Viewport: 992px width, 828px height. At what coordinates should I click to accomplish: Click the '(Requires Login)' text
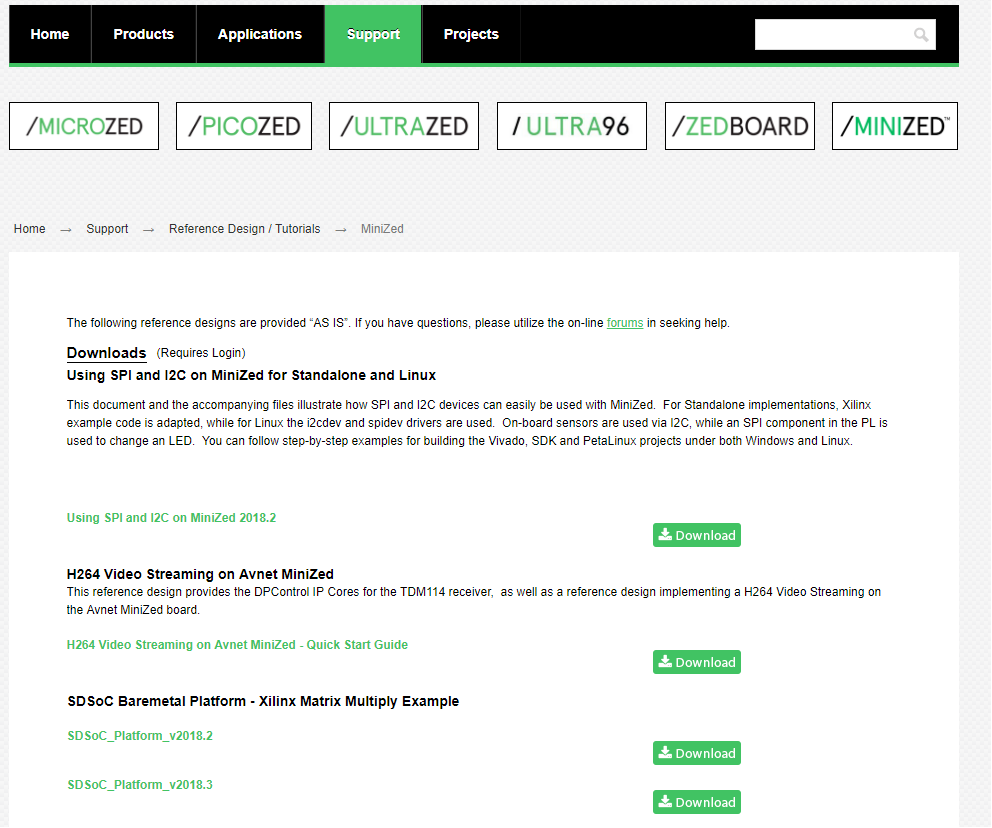pyautogui.click(x=201, y=353)
